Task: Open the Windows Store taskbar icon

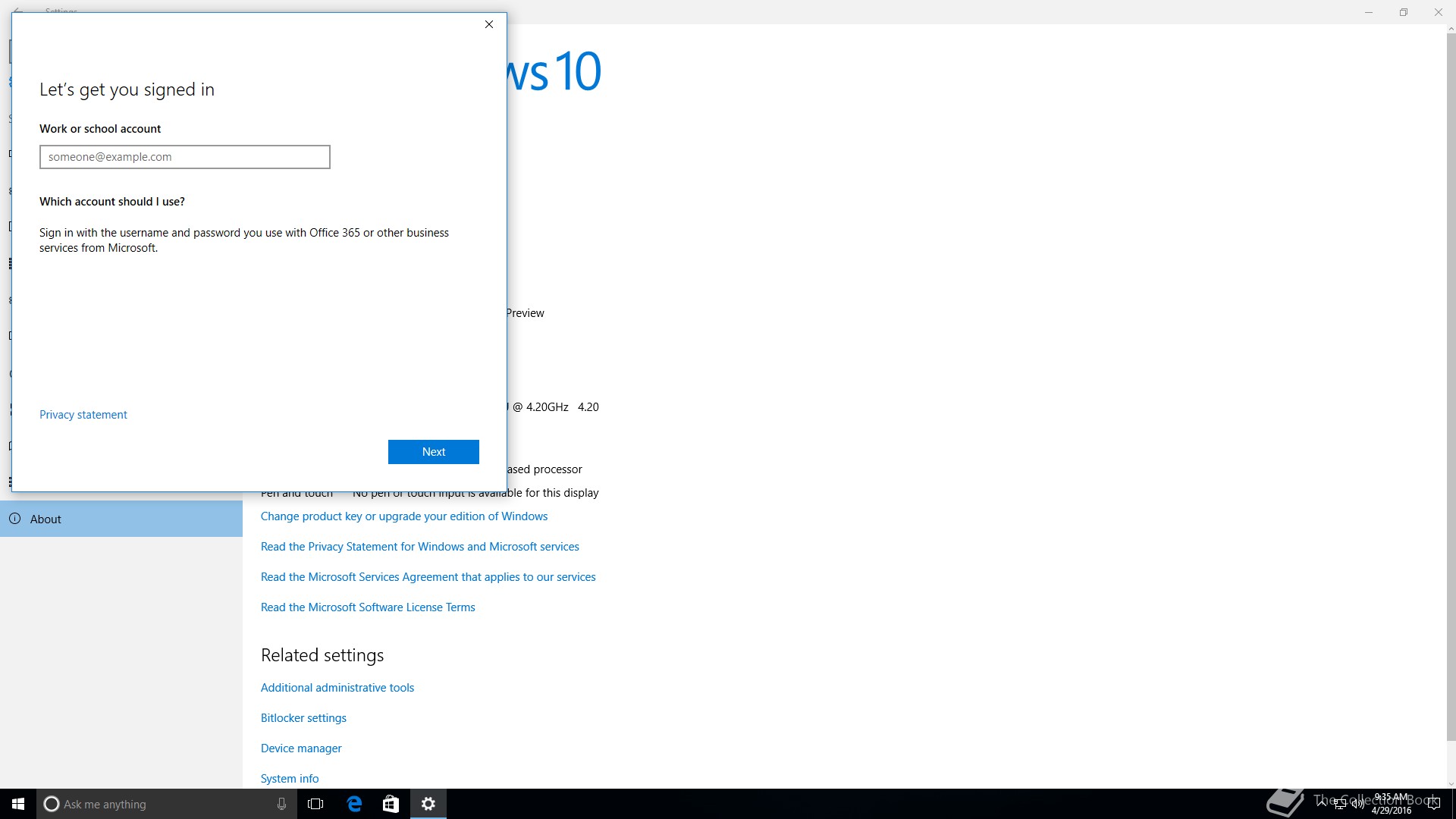Action: pyautogui.click(x=391, y=804)
